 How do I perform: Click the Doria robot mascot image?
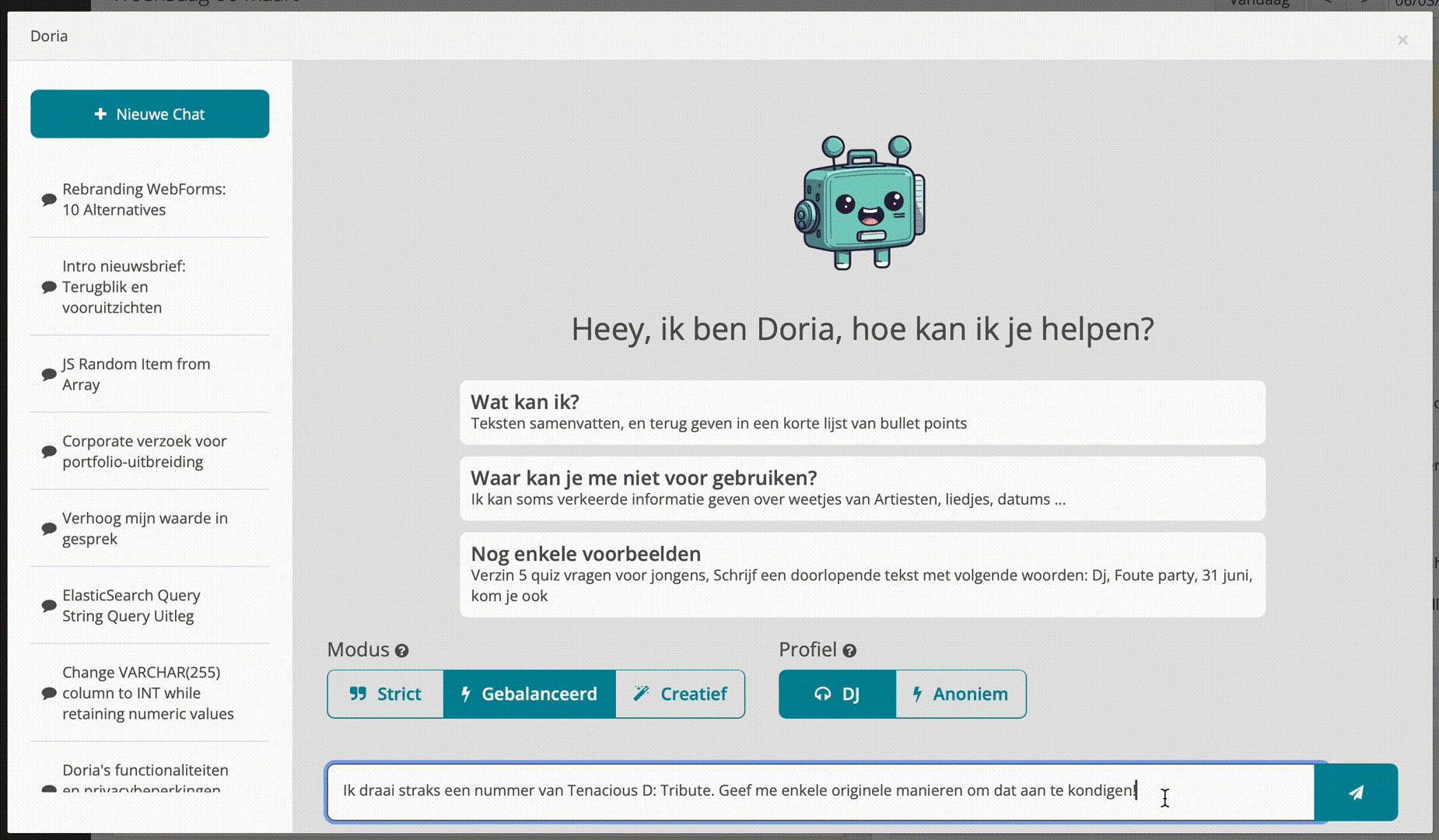[x=860, y=202]
